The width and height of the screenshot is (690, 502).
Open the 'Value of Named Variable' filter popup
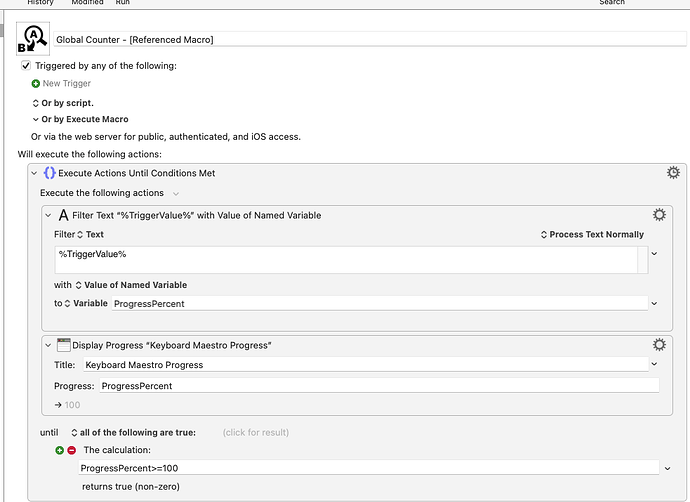[x=131, y=285]
